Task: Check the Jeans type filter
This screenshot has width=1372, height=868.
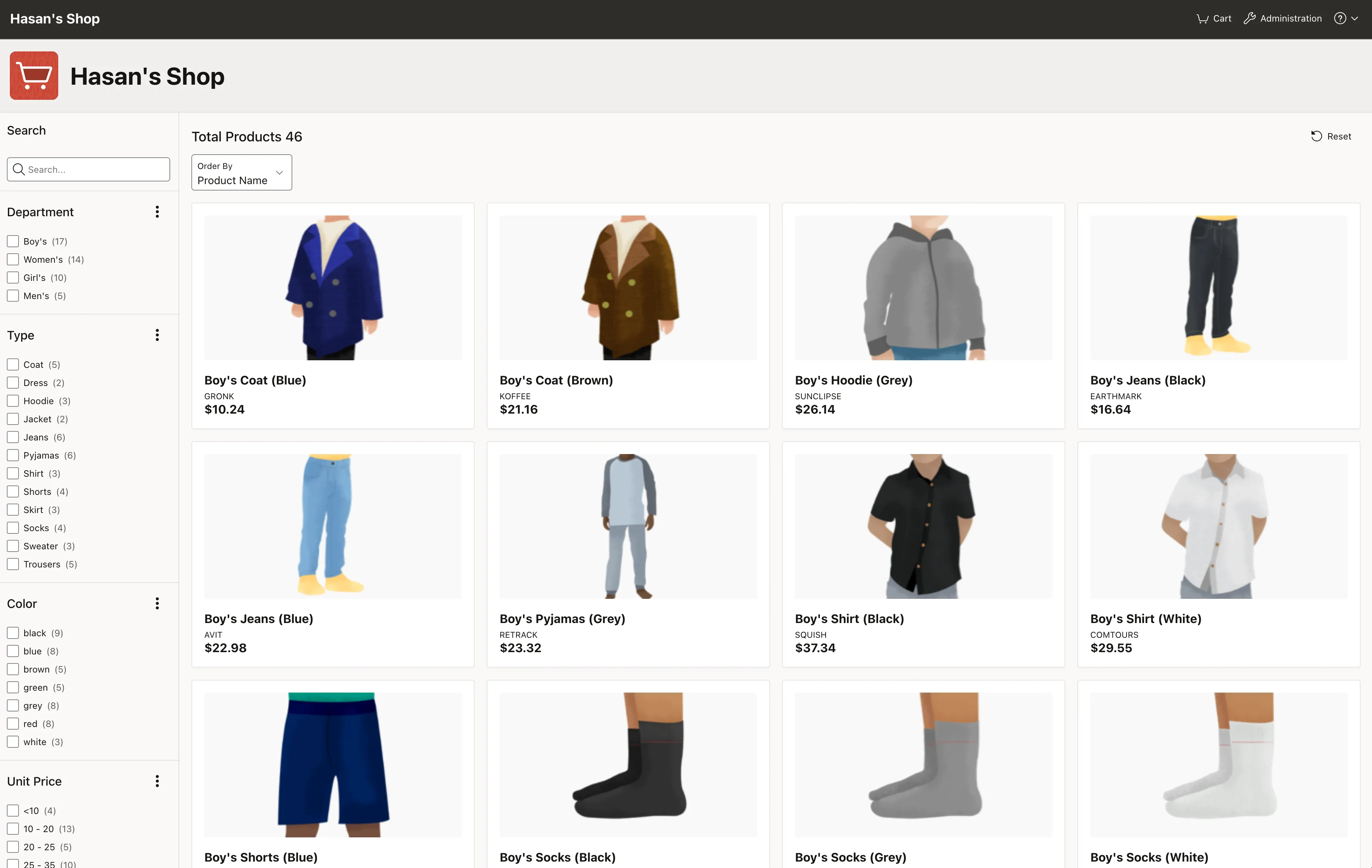Action: tap(13, 437)
